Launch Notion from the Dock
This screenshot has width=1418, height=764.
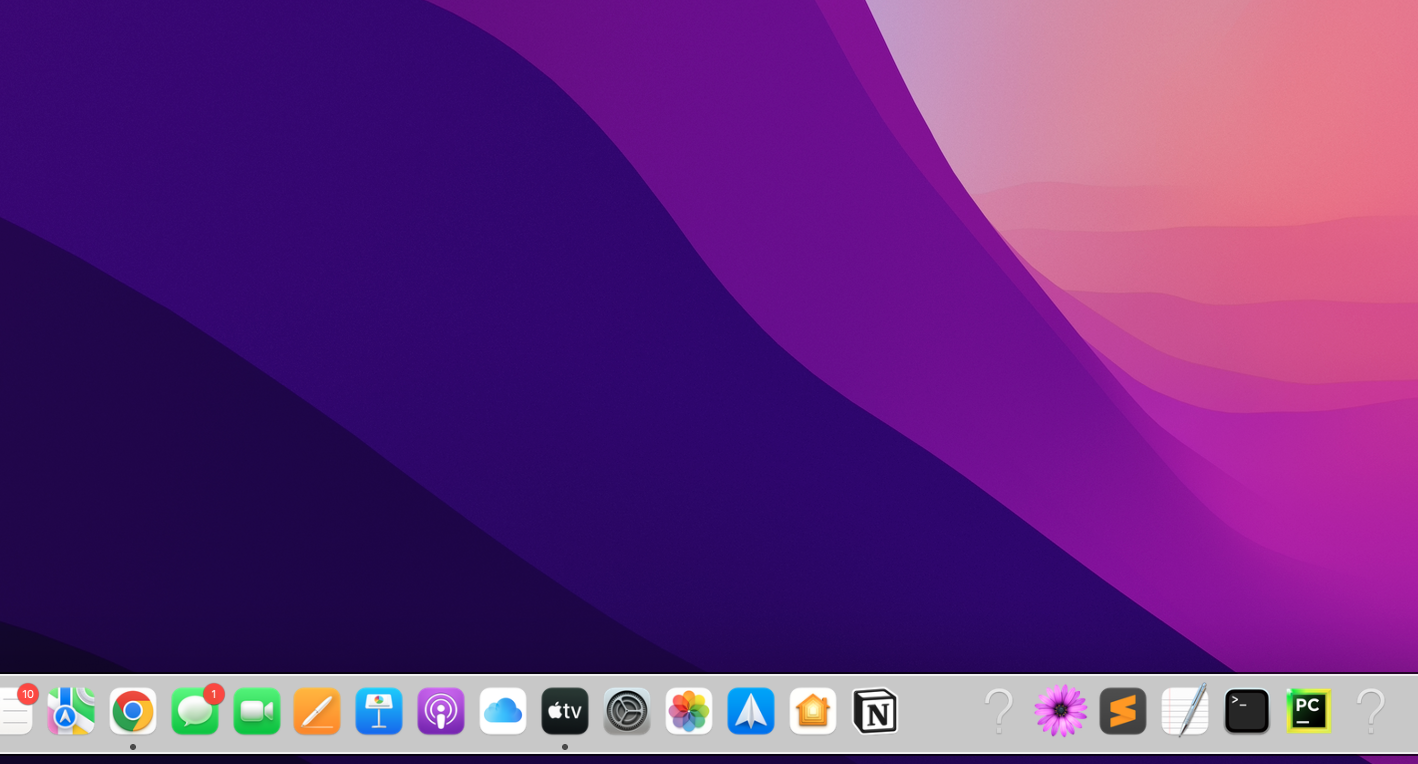point(875,711)
